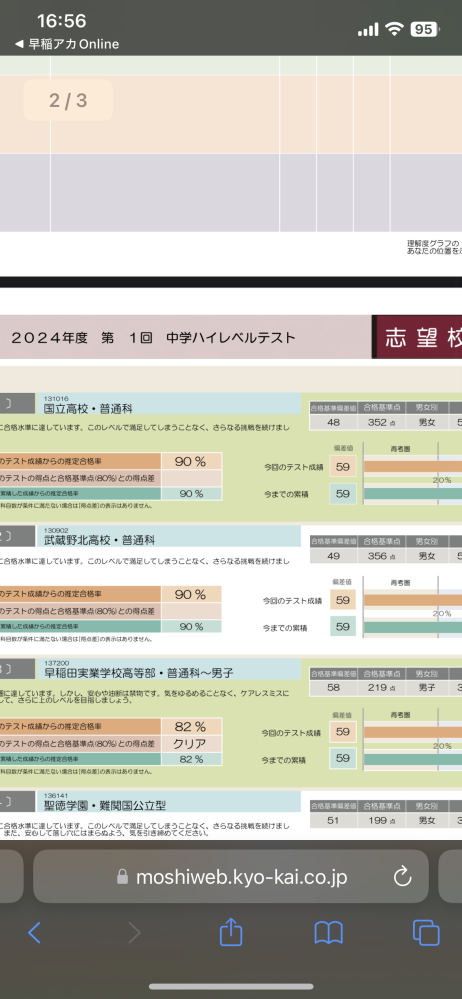The image size is (462, 999).
Task: Select school name 聖徳学園・難関国公立型
Action: (105, 805)
